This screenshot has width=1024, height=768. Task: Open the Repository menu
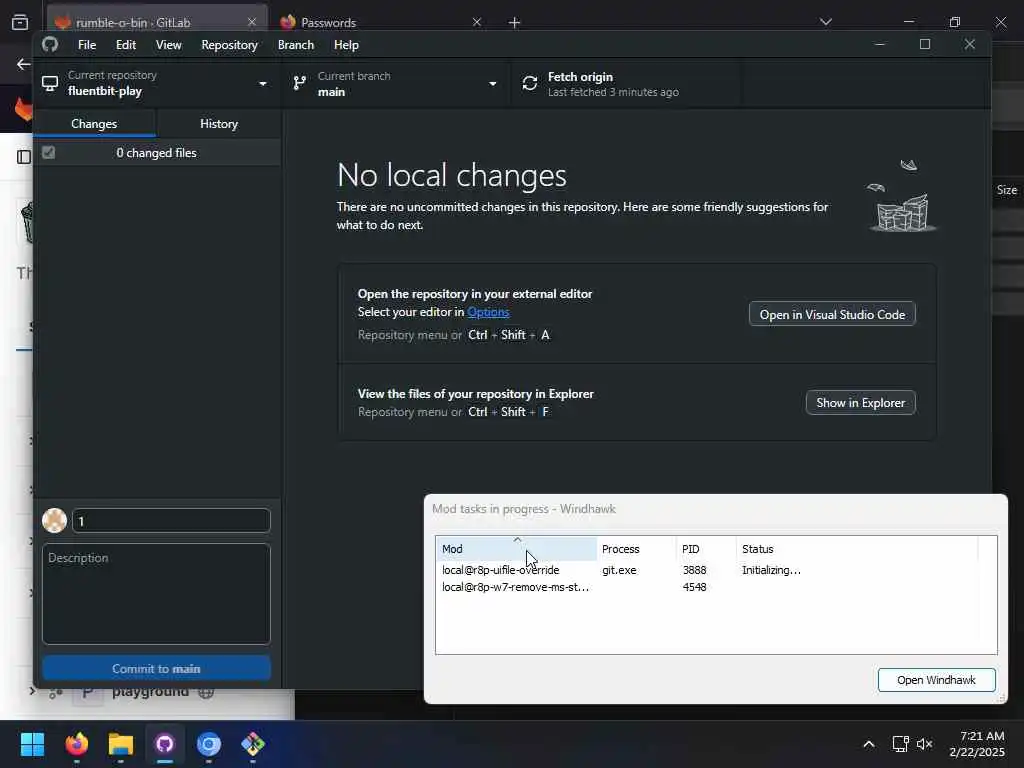(229, 45)
